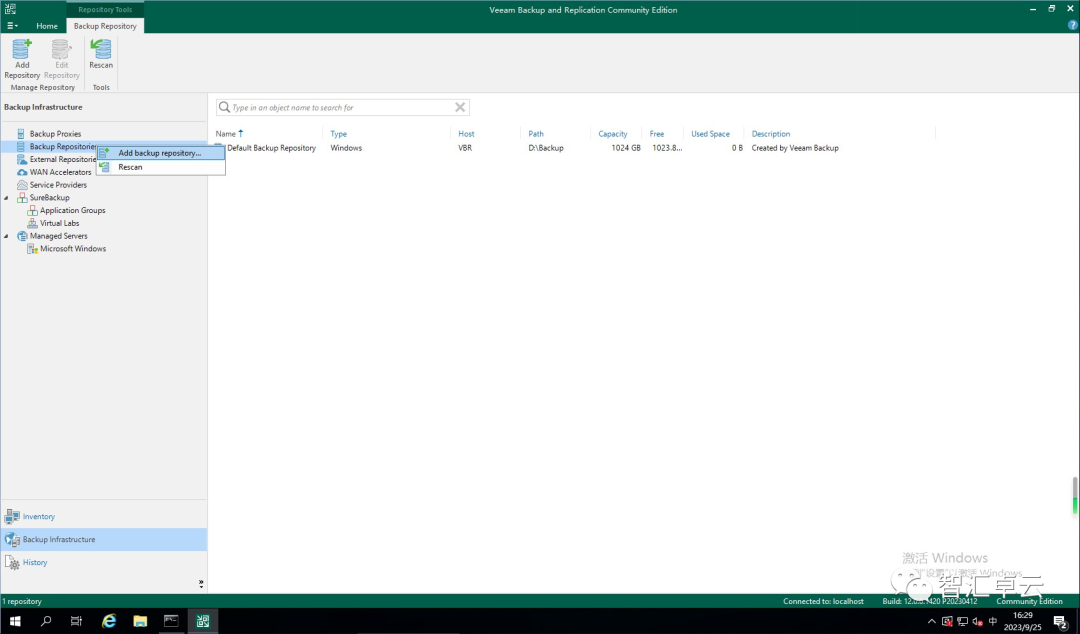
Task: Switch to the Home tab
Action: (x=47, y=25)
